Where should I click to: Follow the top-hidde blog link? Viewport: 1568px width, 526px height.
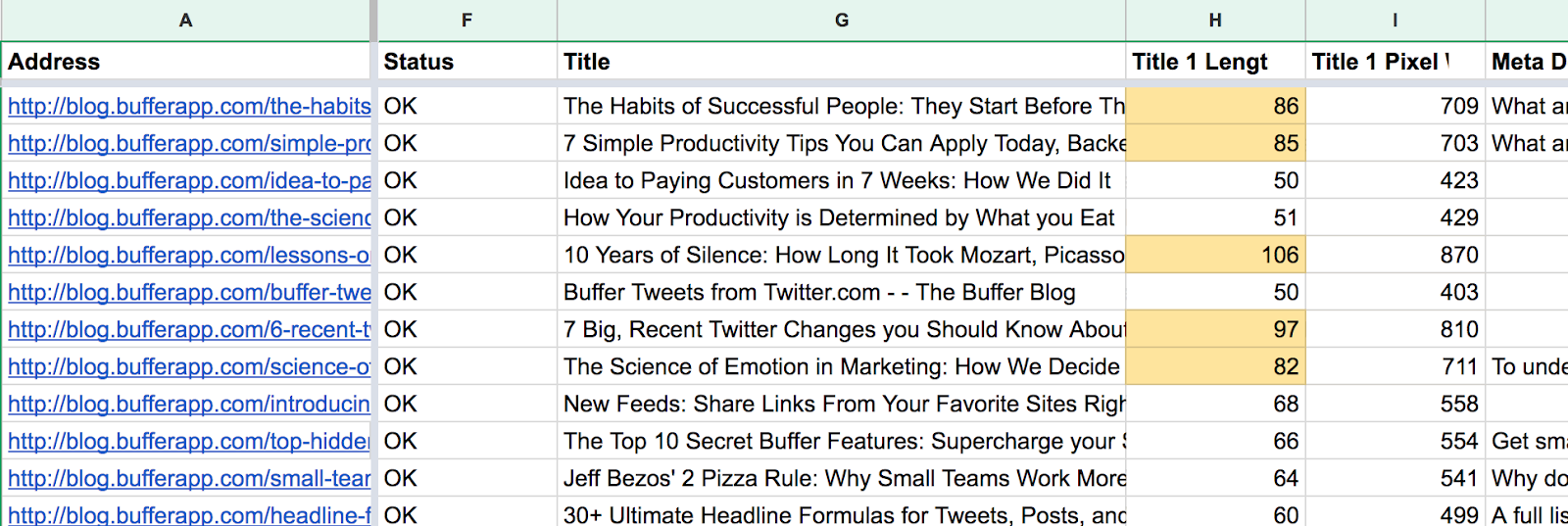coord(189,441)
